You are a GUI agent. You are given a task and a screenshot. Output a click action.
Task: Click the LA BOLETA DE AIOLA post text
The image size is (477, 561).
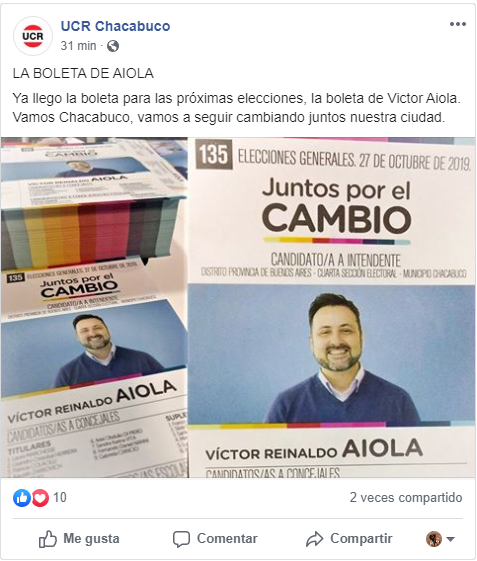click(83, 73)
